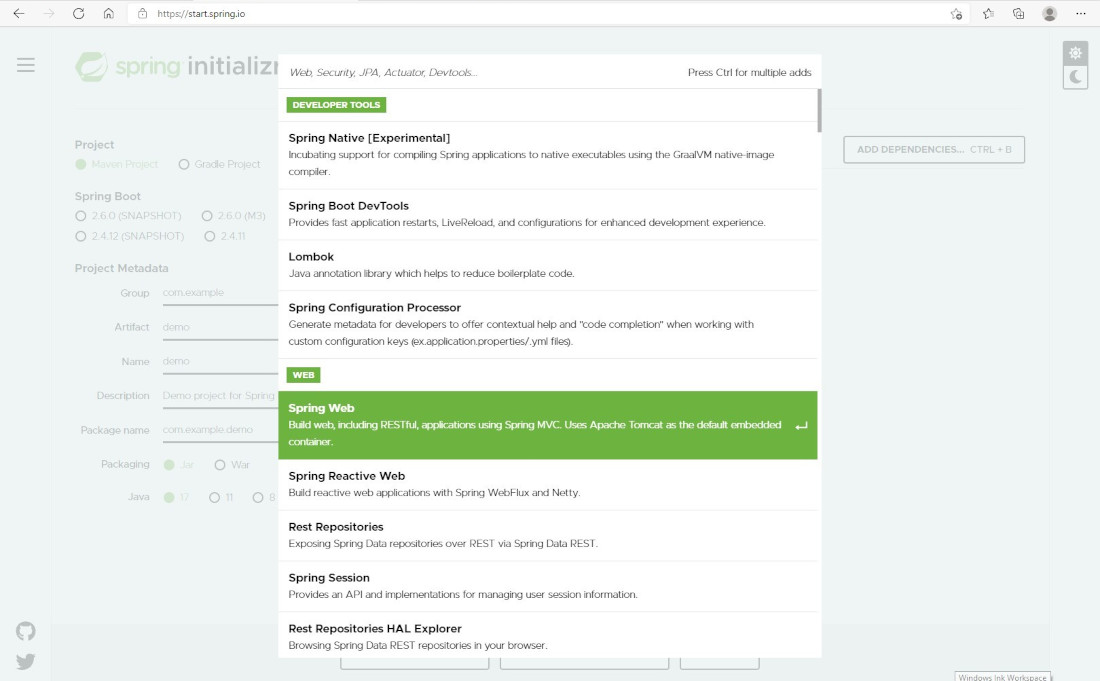The width and height of the screenshot is (1100, 681).
Task: Open the hamburger menu in Spring Initializr
Action: (26, 65)
